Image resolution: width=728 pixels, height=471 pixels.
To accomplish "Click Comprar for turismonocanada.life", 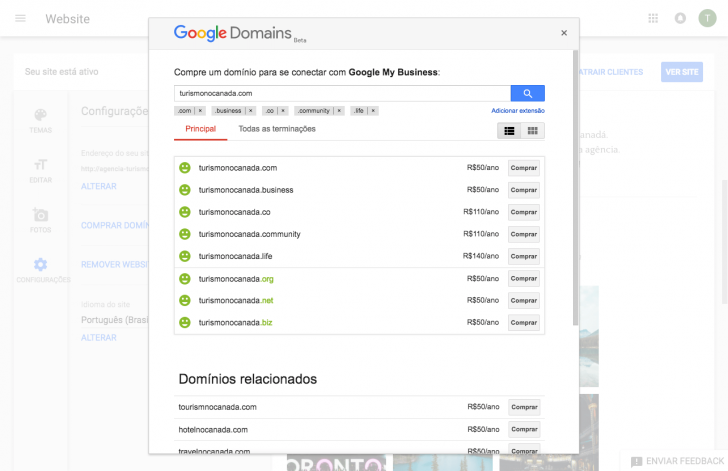I will pyautogui.click(x=524, y=256).
